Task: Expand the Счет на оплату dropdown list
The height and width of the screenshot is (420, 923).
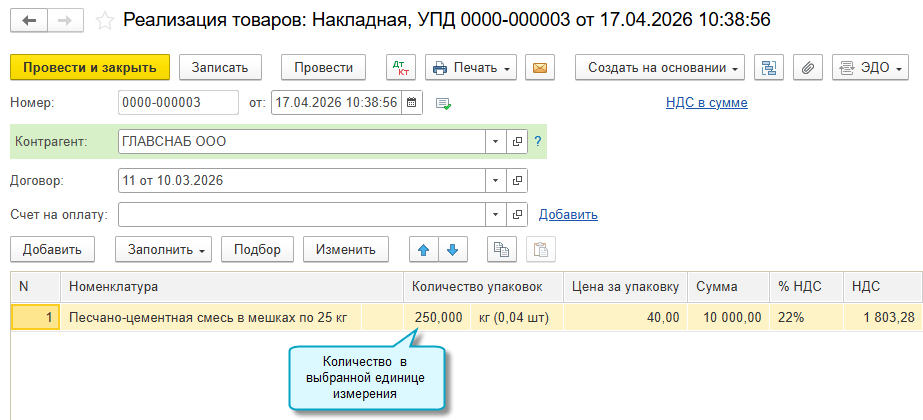Action: (496, 214)
